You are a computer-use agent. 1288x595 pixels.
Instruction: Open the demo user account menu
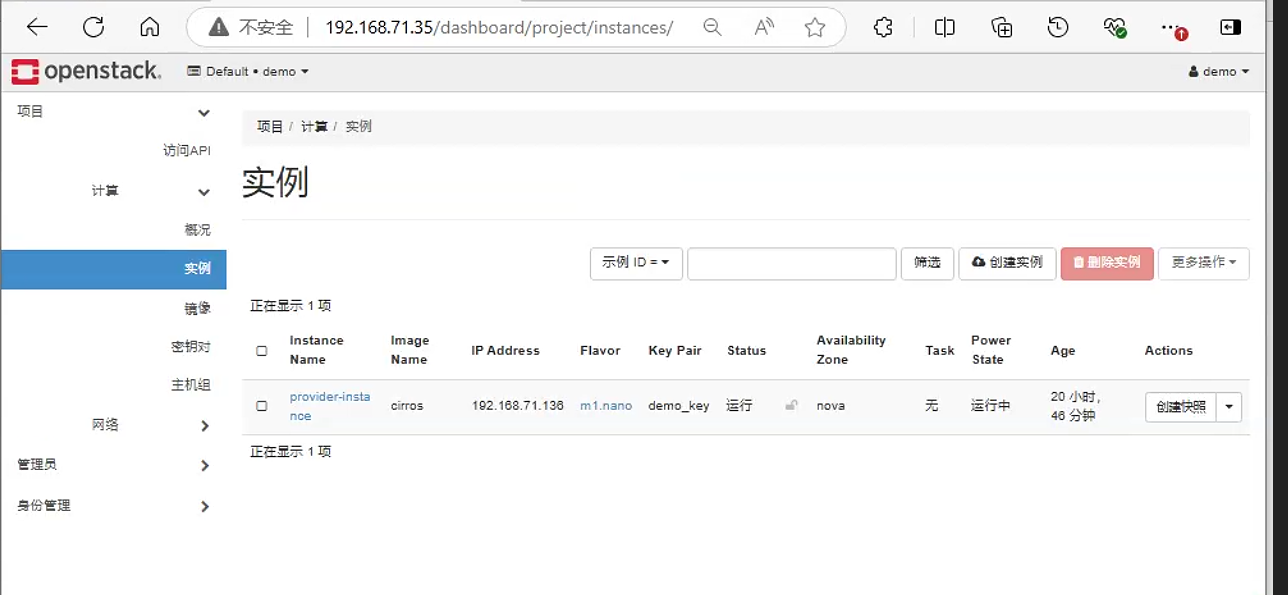tap(1219, 71)
